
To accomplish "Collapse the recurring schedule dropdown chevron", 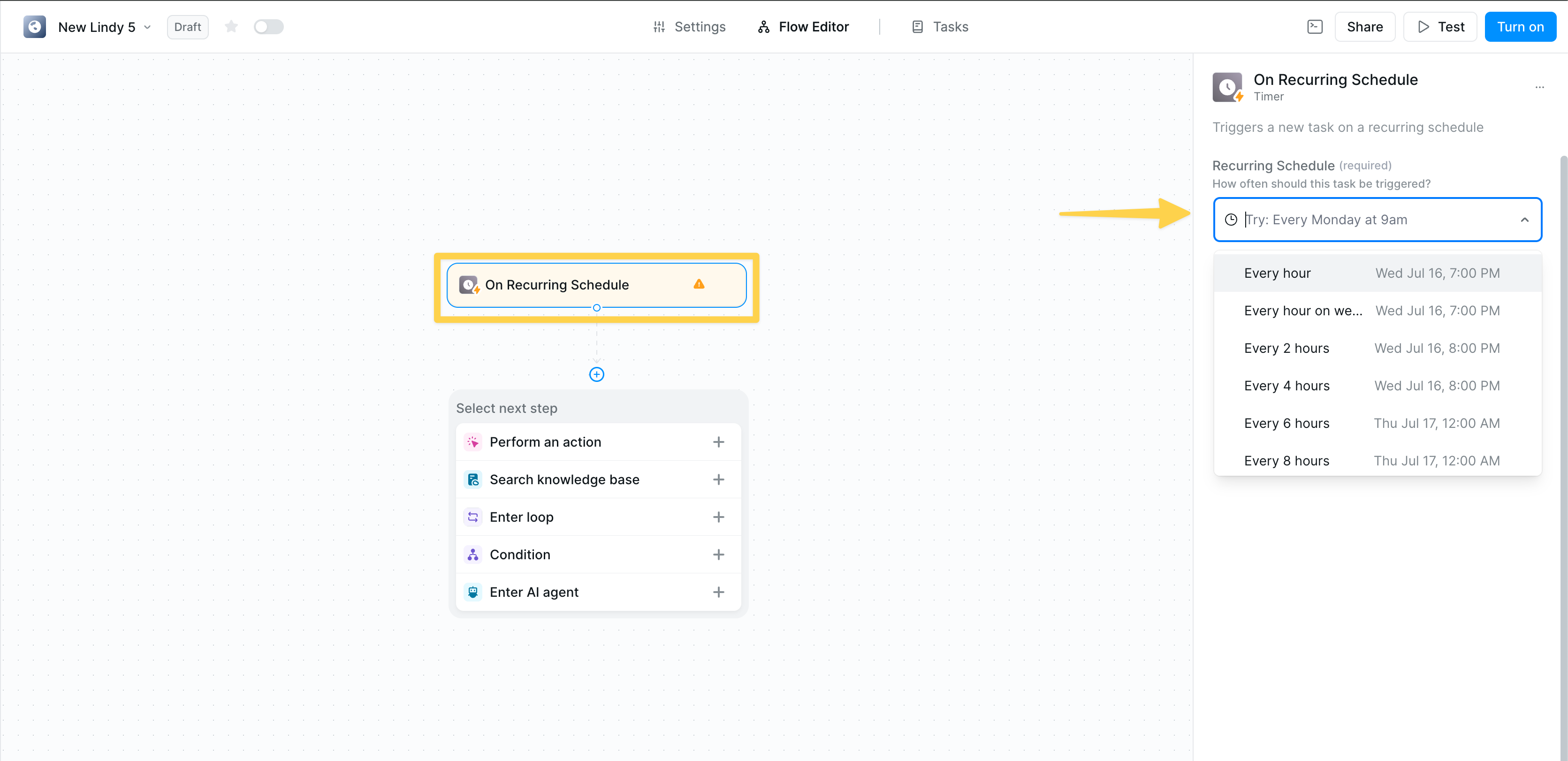I will click(1524, 220).
